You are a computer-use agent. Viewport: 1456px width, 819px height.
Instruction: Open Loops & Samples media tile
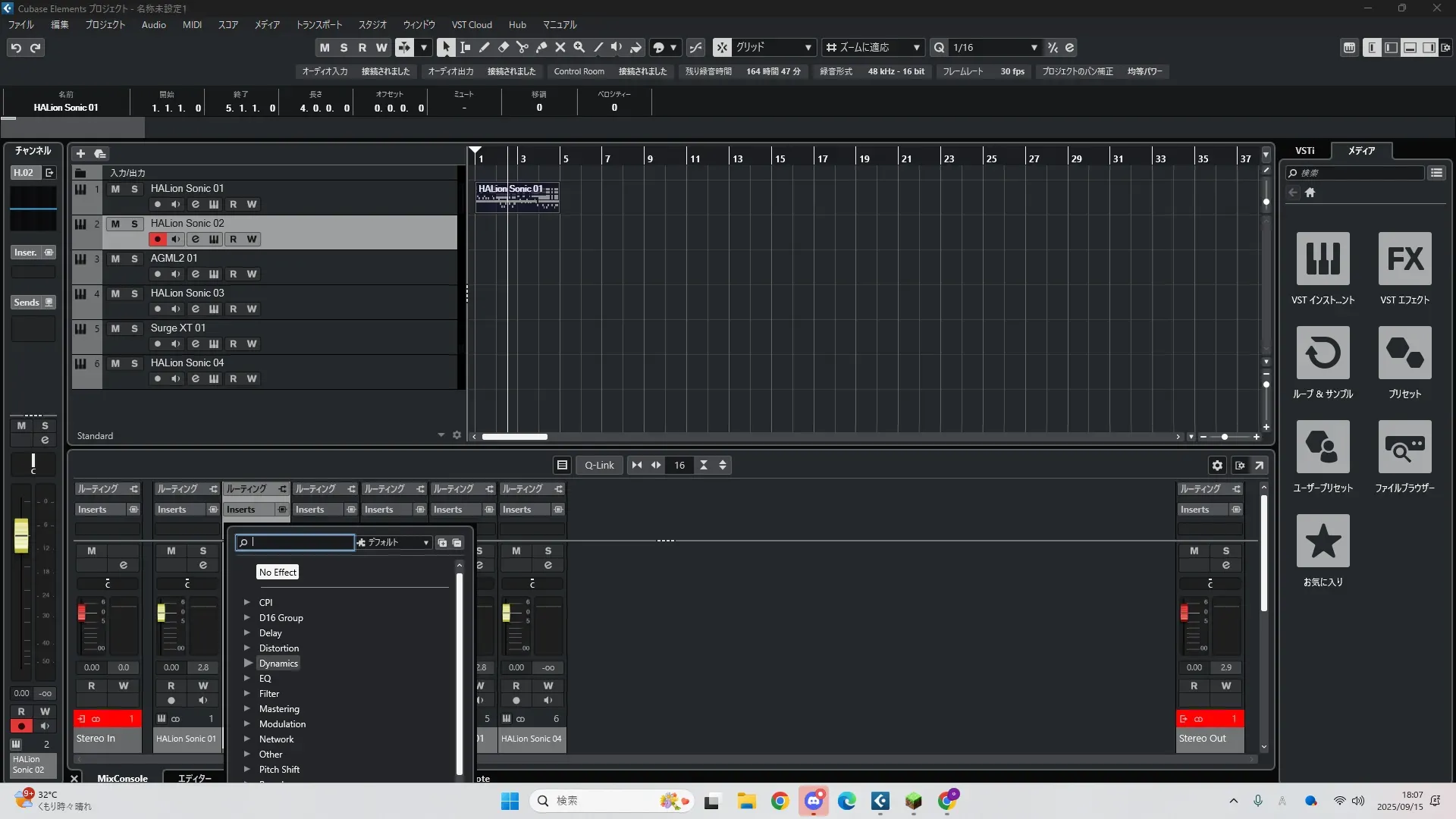[x=1323, y=353]
